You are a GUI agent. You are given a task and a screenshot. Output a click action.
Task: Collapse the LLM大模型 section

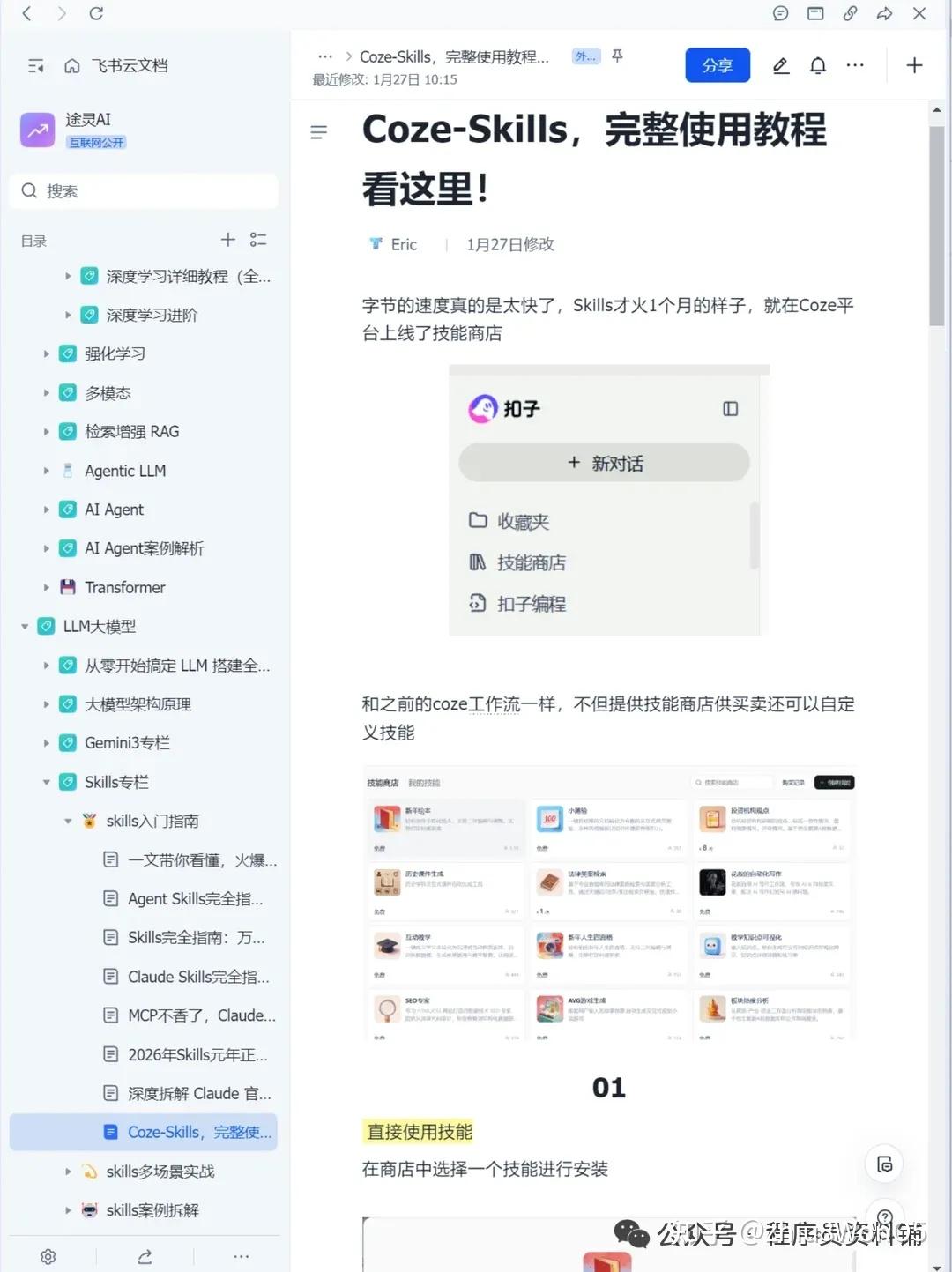click(25, 627)
